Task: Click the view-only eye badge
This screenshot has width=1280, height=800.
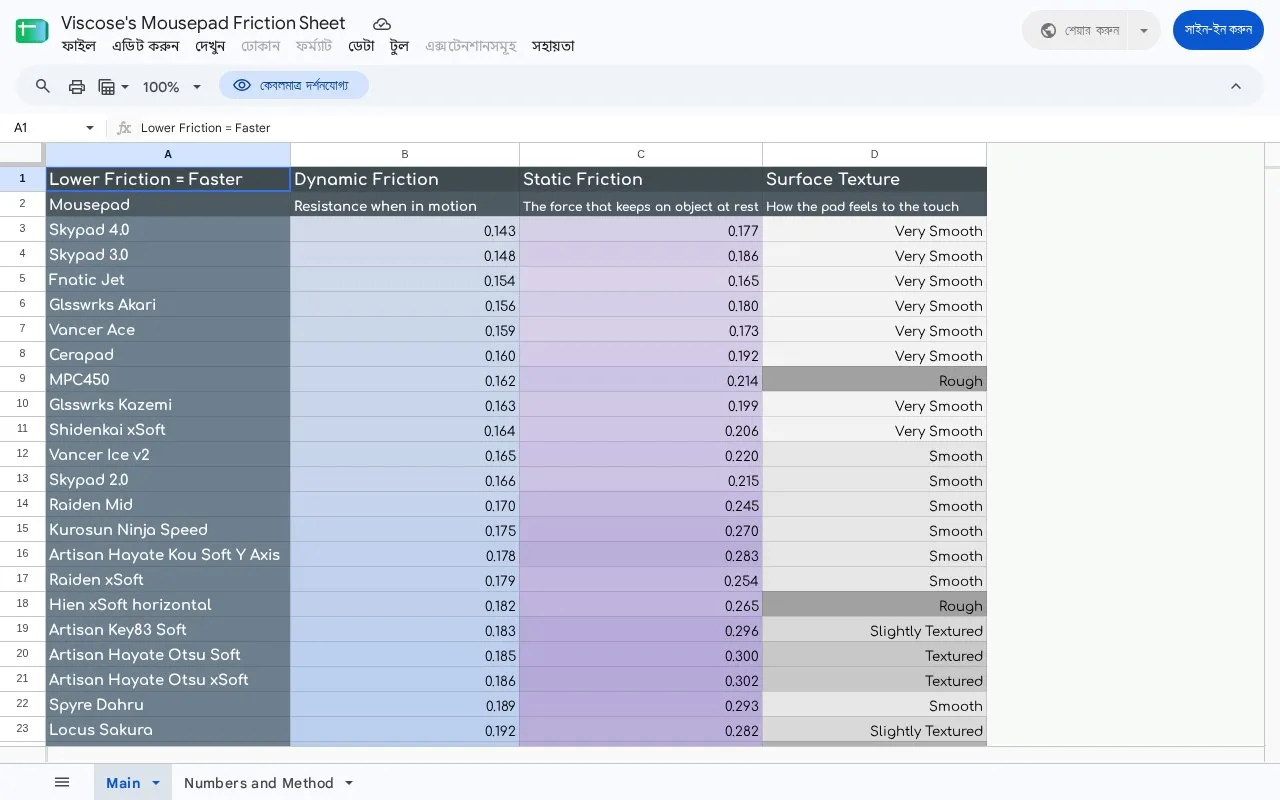Action: [x=293, y=86]
